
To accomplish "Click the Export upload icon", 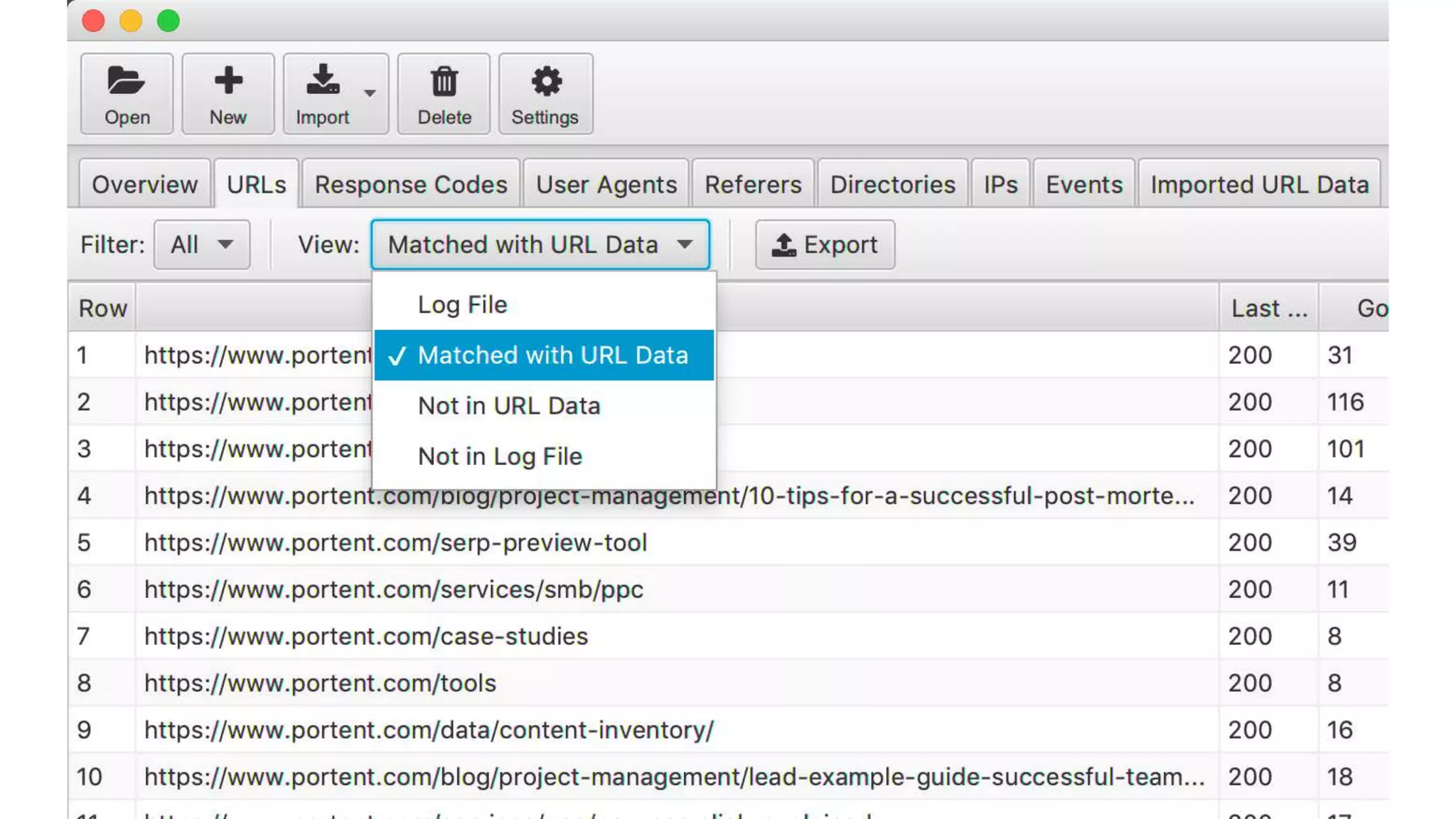I will (x=783, y=245).
